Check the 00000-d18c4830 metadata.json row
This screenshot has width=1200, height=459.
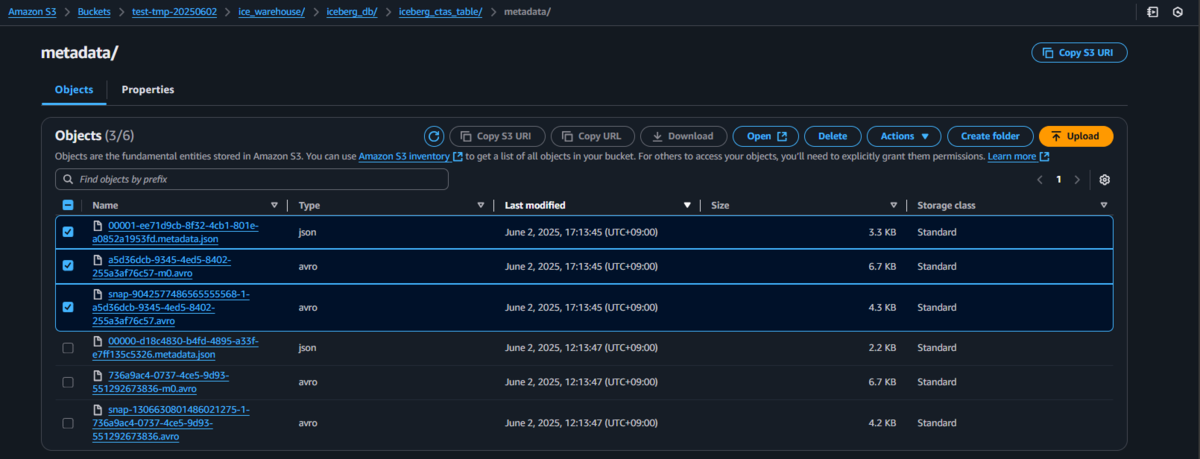(x=68, y=348)
